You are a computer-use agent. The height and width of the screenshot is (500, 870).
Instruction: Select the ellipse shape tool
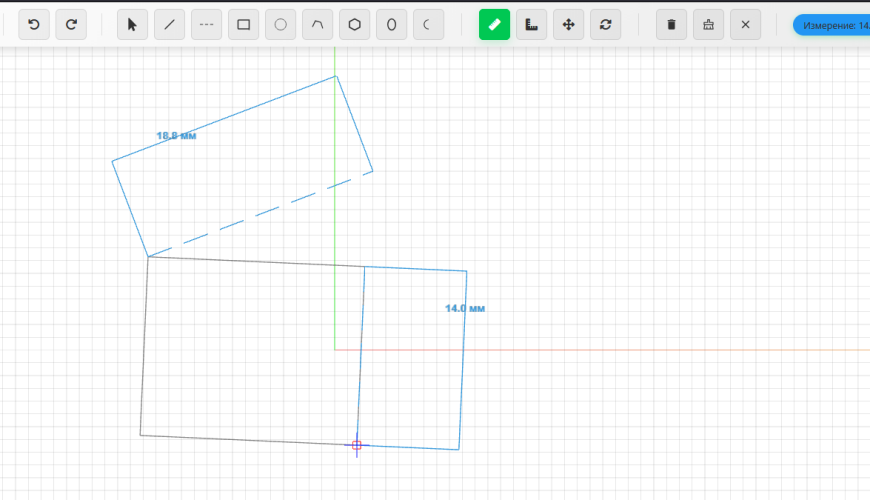[x=392, y=24]
